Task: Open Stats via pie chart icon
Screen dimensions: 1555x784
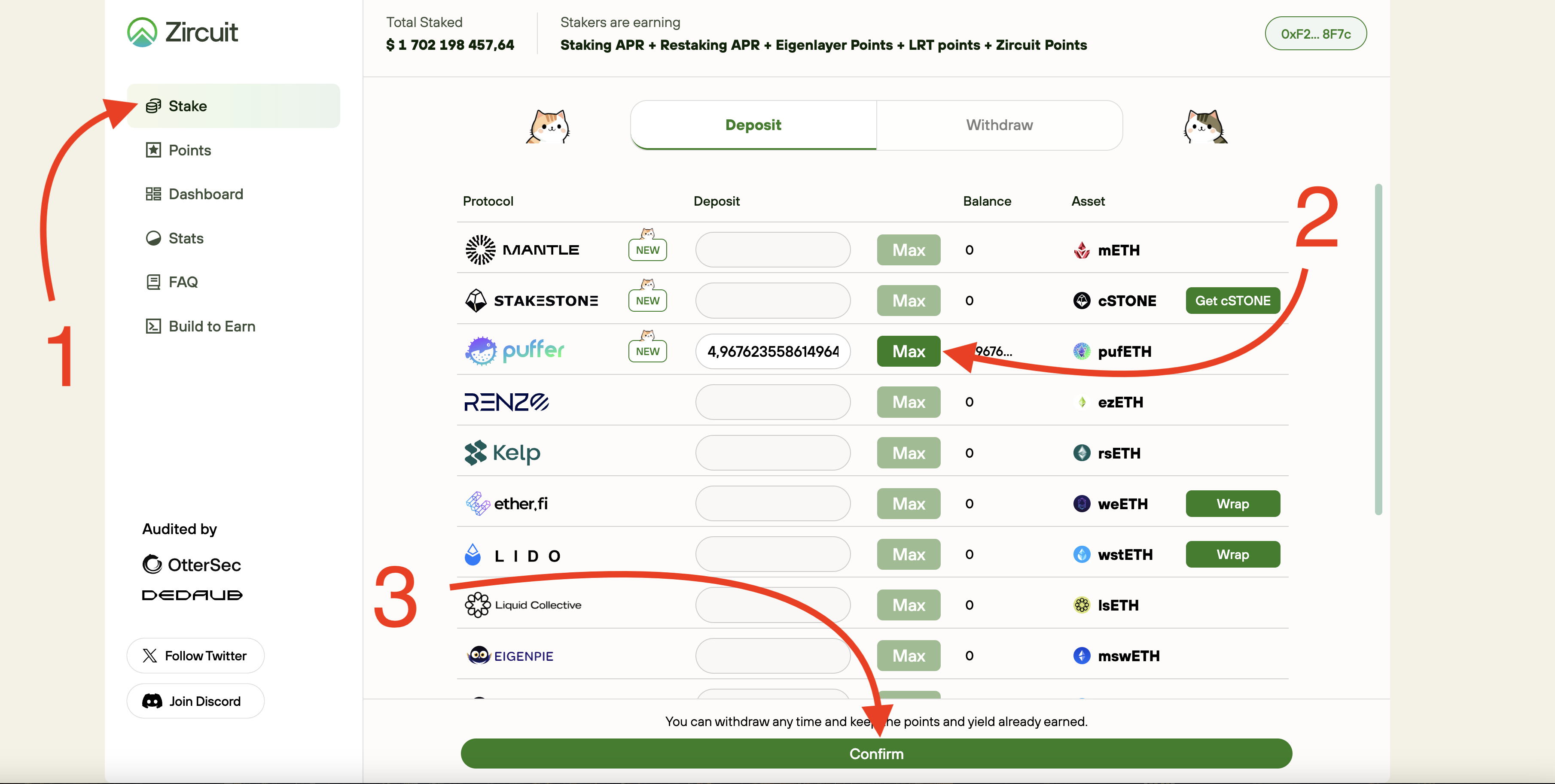Action: pos(153,238)
